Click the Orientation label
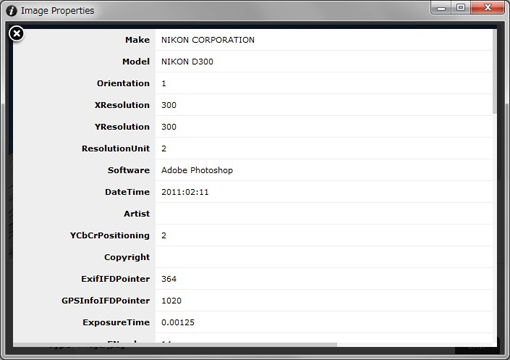 coord(123,83)
